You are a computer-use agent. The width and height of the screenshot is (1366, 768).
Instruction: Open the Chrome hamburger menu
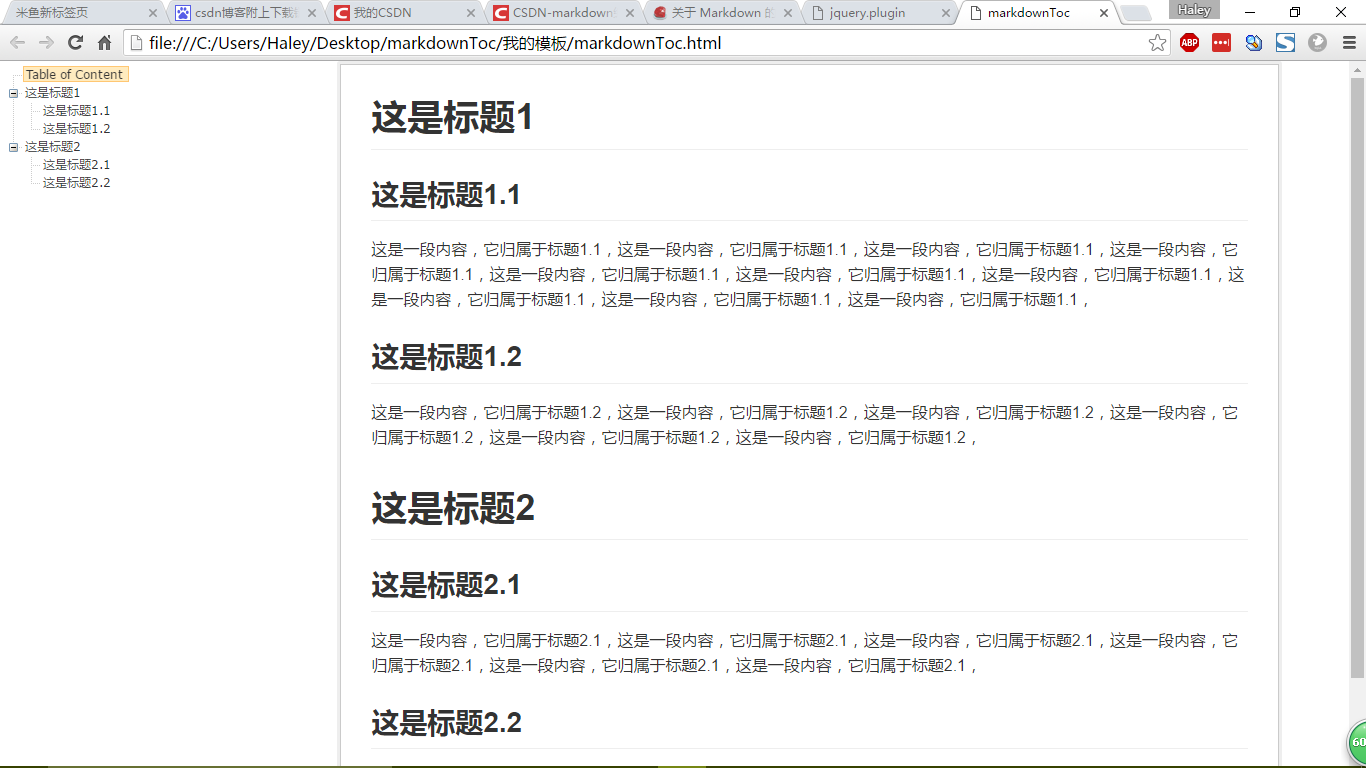1349,43
